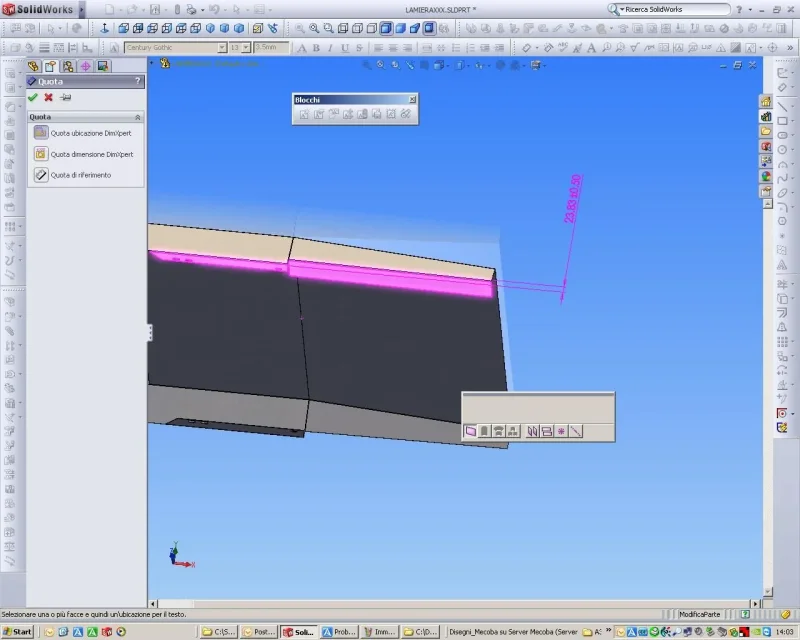Click the Balloon annotation icon
The image size is (800, 640).
tap(606, 48)
